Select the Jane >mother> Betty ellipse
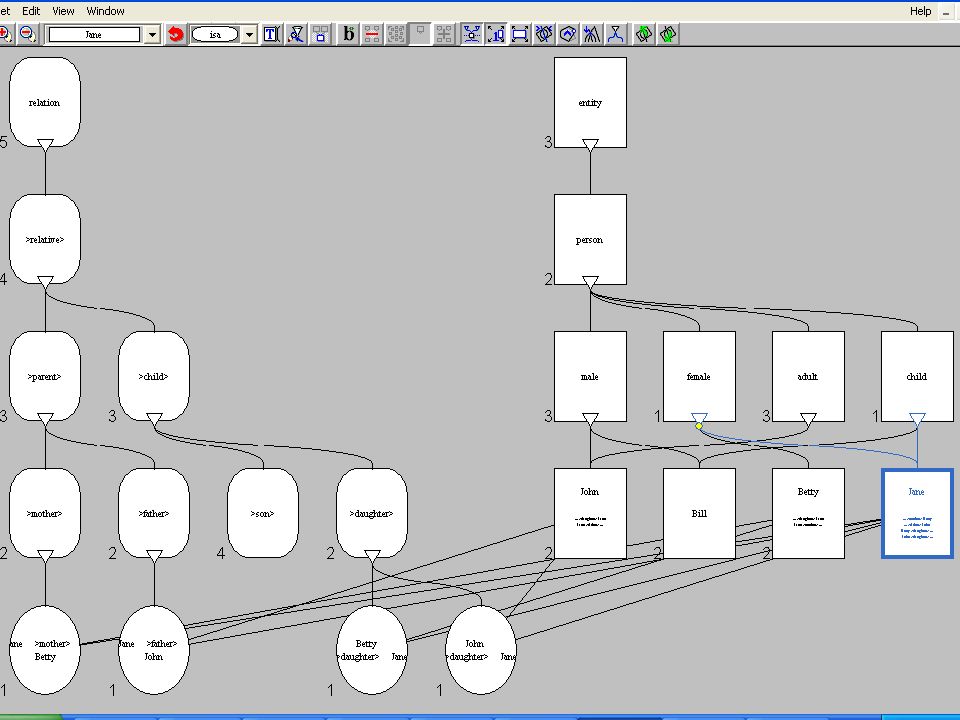Image resolution: width=960 pixels, height=720 pixels. point(45,650)
